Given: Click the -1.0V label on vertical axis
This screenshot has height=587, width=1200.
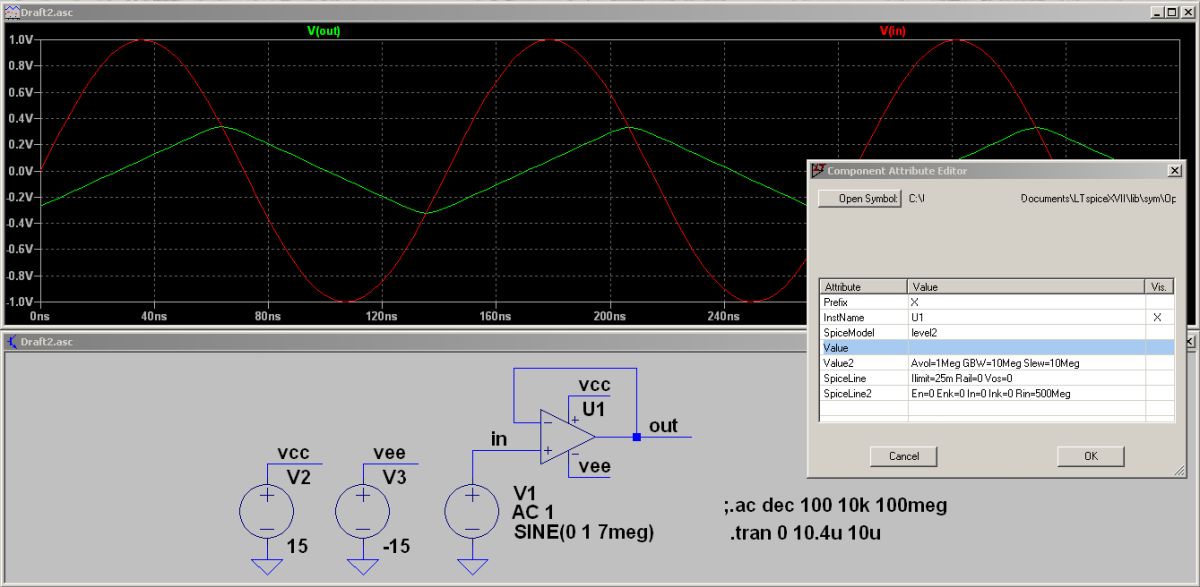Looking at the screenshot, I should (19, 301).
